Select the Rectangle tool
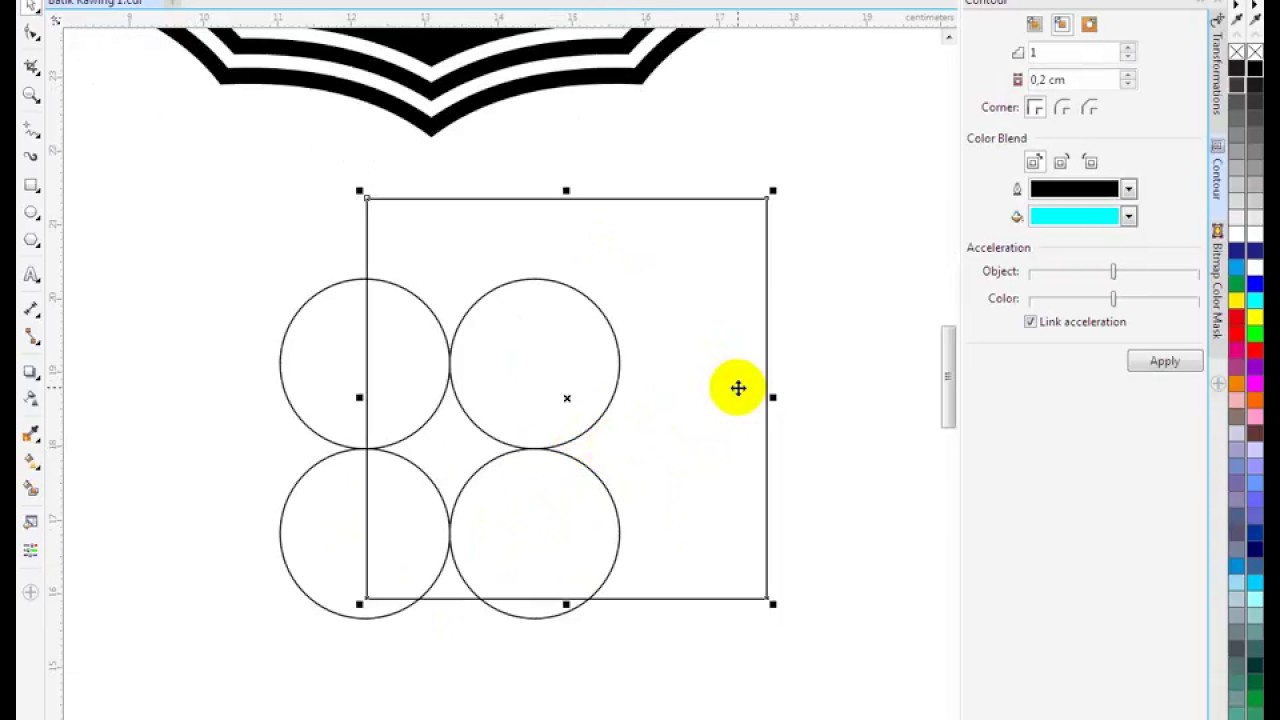Viewport: 1280px width, 720px height. point(31,185)
